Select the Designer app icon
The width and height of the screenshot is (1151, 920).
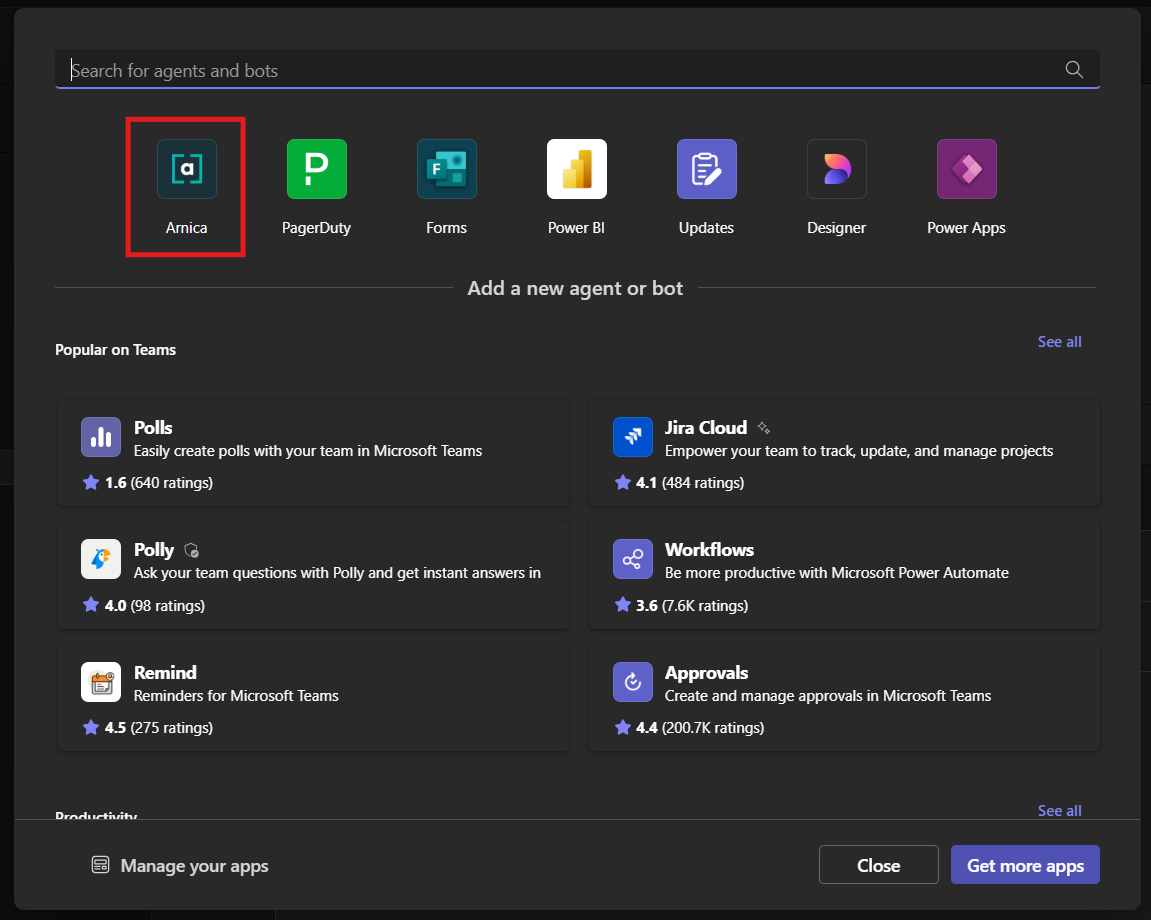pyautogui.click(x=837, y=169)
